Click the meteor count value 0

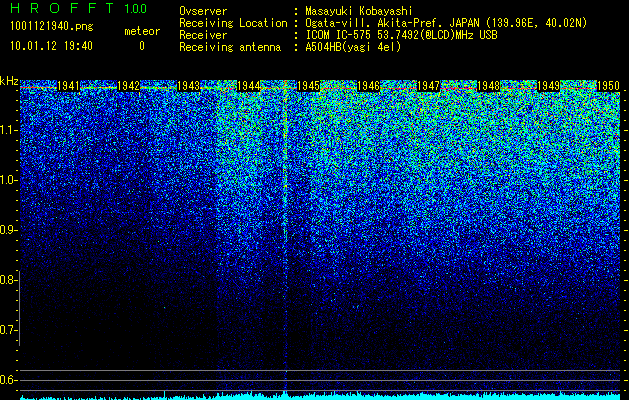tap(142, 46)
